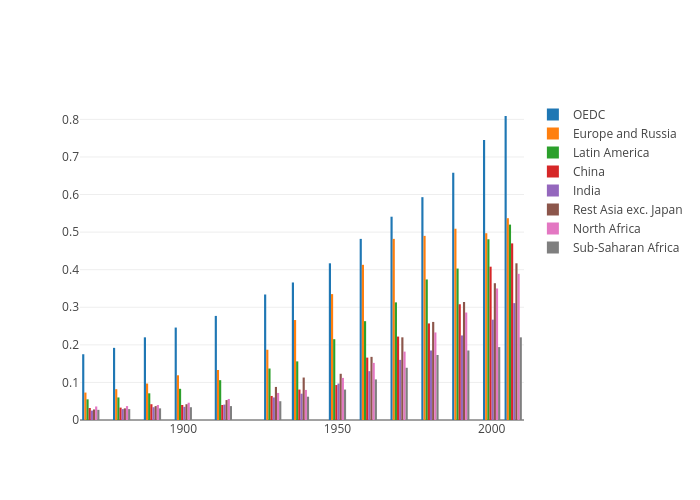
Task: Click the orange Europe and Russia swatch
Action: click(553, 133)
